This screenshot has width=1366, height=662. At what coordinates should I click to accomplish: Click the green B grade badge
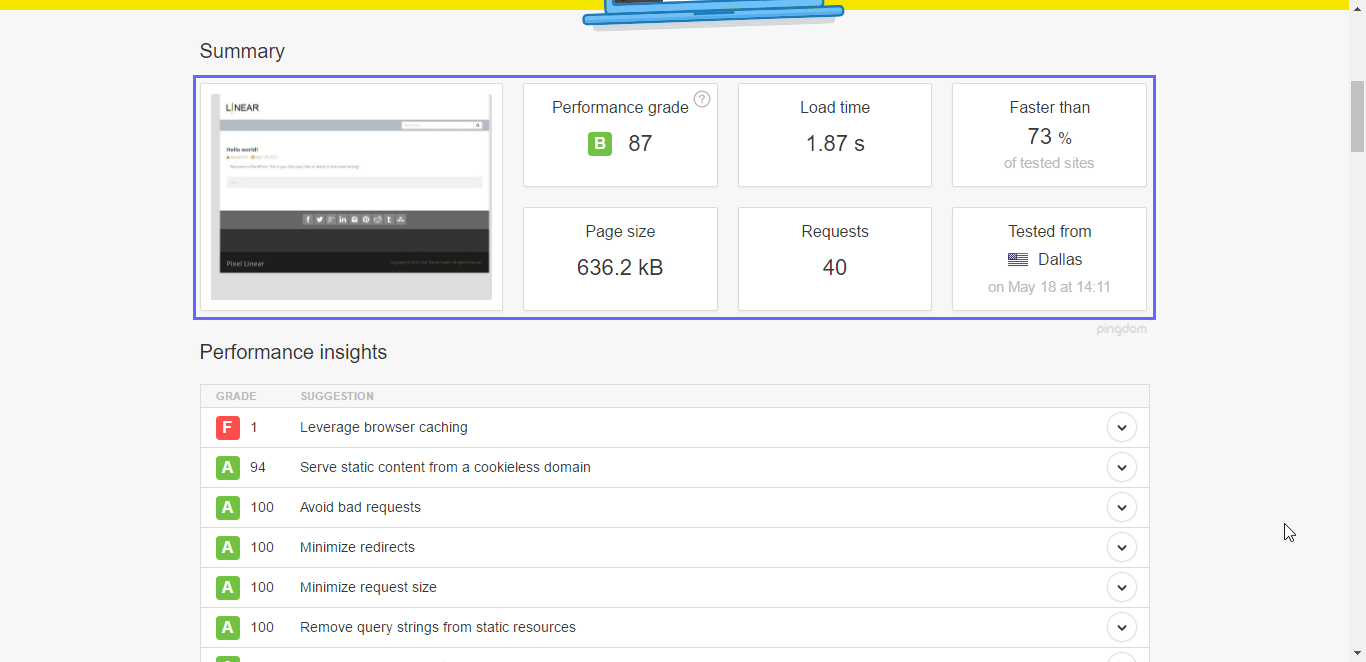point(600,144)
